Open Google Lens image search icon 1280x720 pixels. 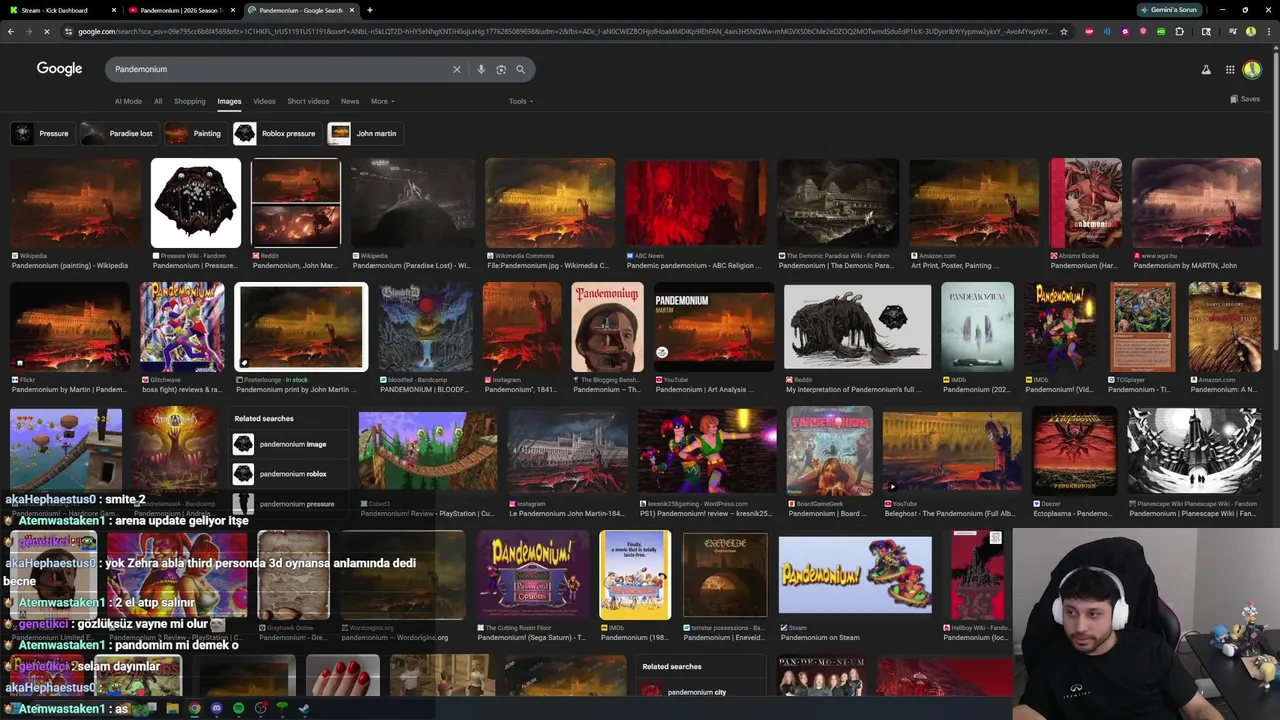501,69
